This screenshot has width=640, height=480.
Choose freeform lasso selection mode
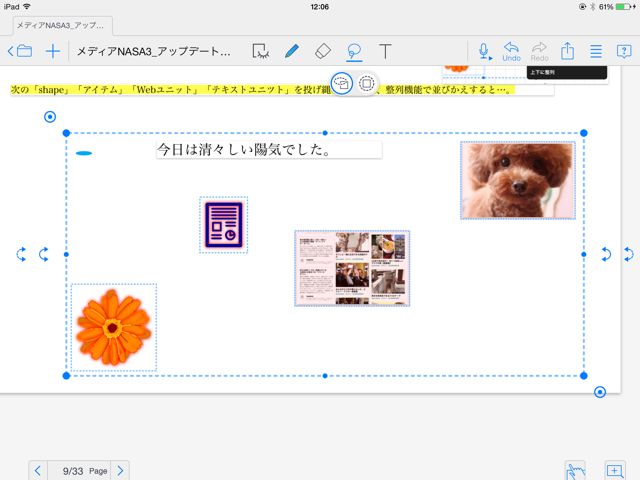point(342,84)
